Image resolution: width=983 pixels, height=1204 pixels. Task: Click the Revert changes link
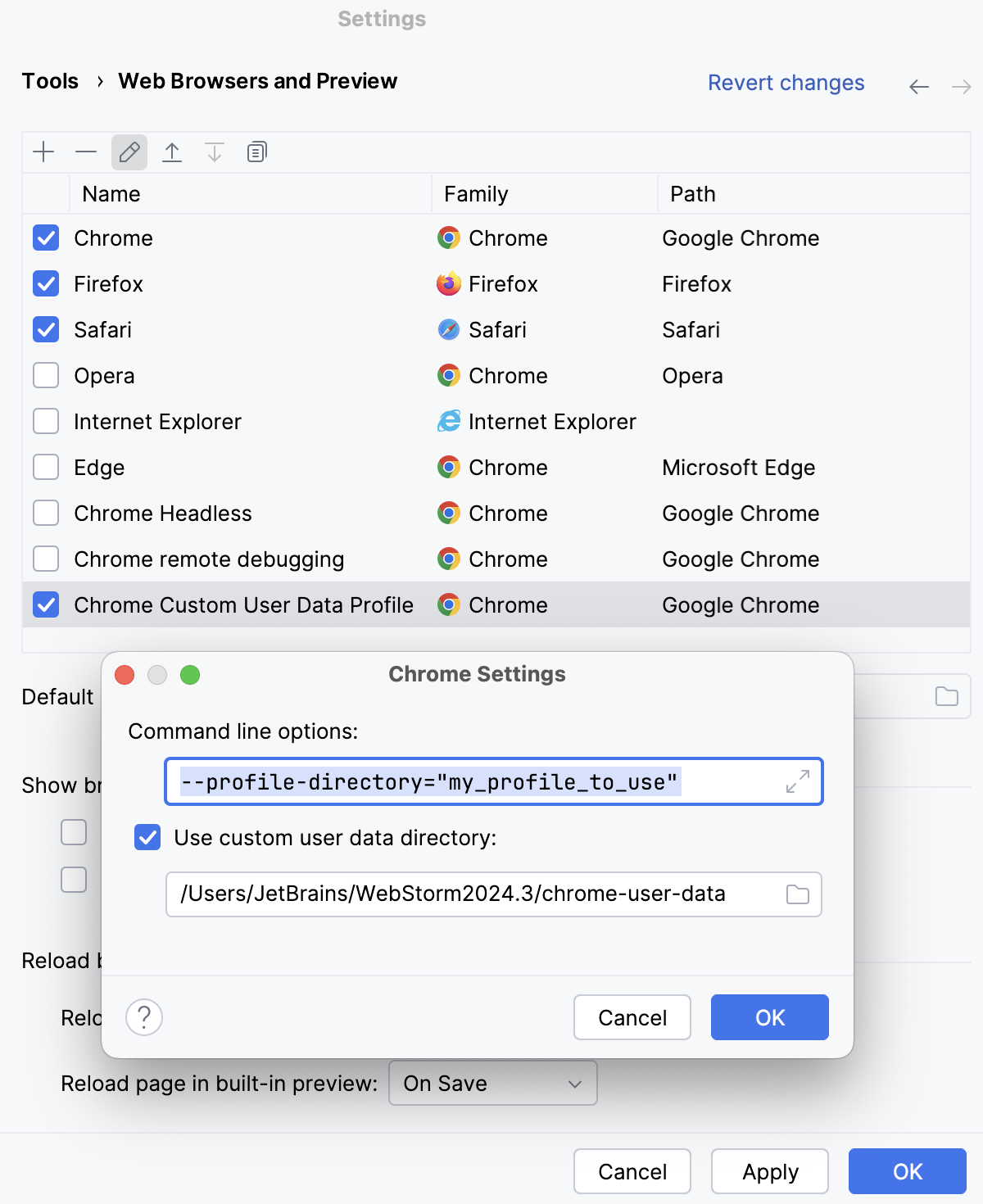(786, 82)
